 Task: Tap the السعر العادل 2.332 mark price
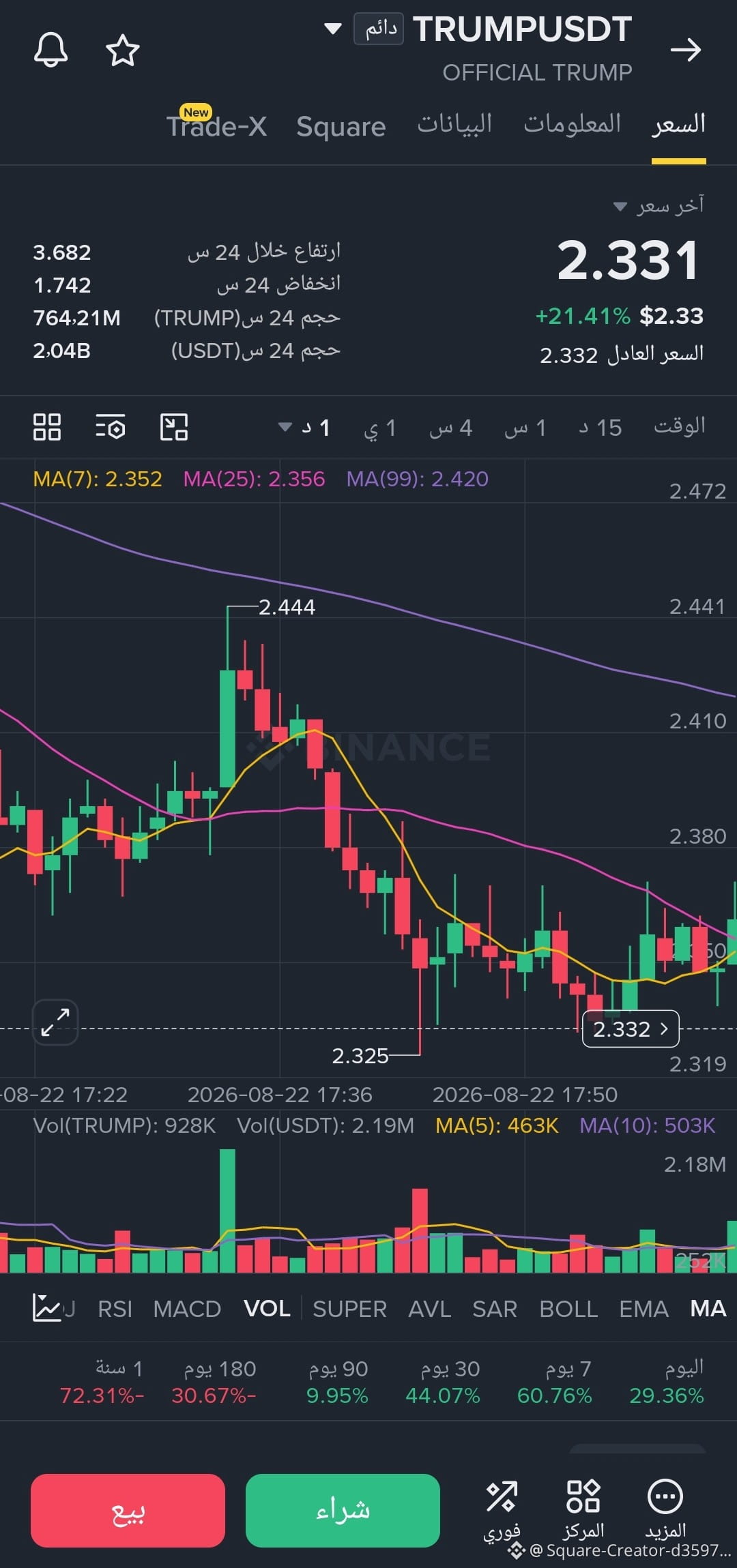click(622, 354)
